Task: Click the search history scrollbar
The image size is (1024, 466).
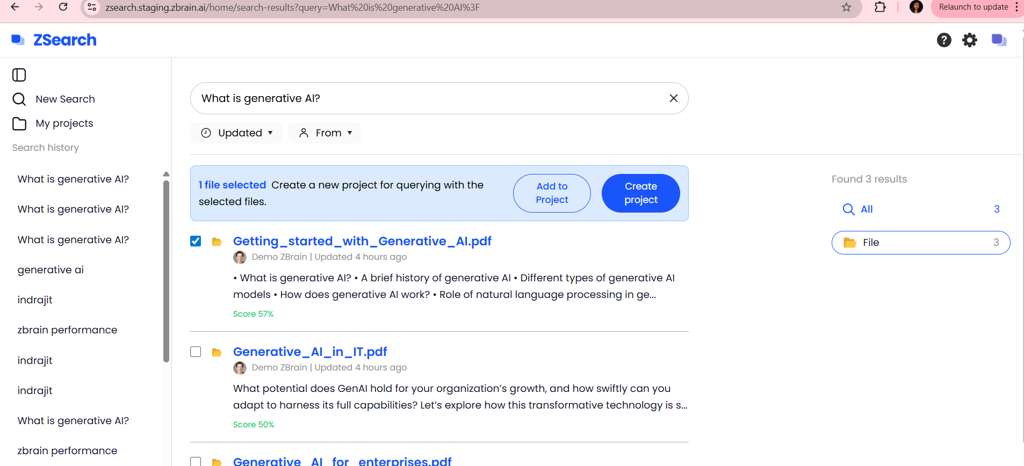Action: [x=166, y=270]
